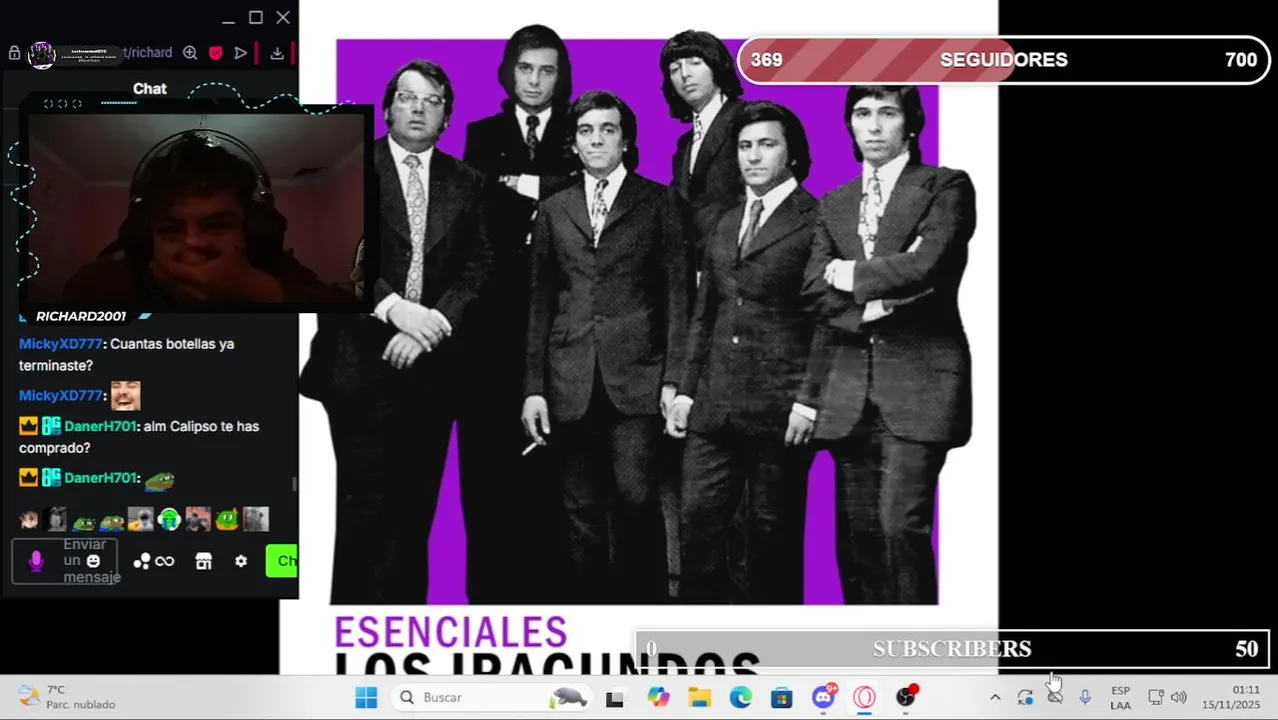Click the ESENCIALES purple heading text
Image resolution: width=1278 pixels, height=720 pixels.
(450, 633)
